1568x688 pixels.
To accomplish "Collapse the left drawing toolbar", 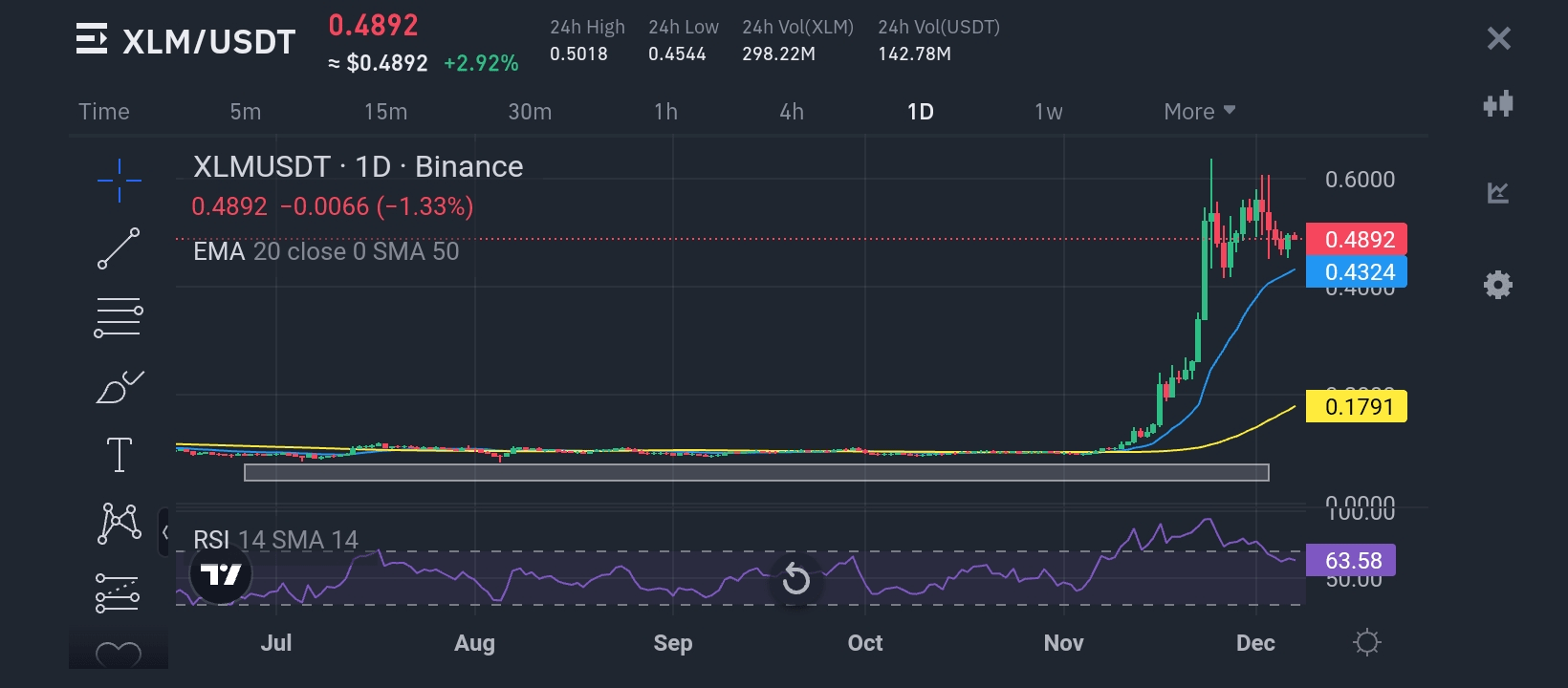I will click(164, 532).
